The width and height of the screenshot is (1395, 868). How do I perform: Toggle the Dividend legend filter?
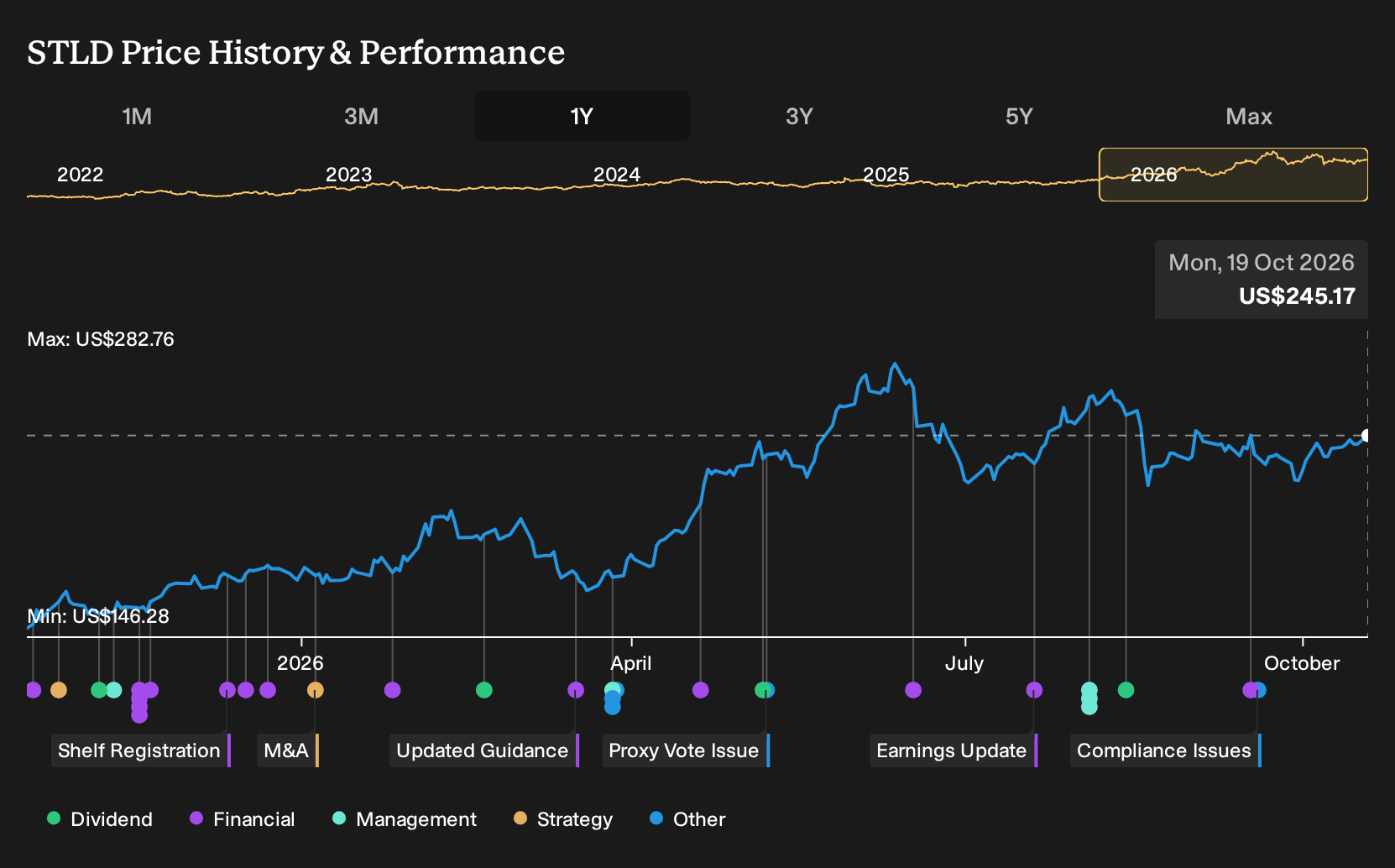pos(100,818)
